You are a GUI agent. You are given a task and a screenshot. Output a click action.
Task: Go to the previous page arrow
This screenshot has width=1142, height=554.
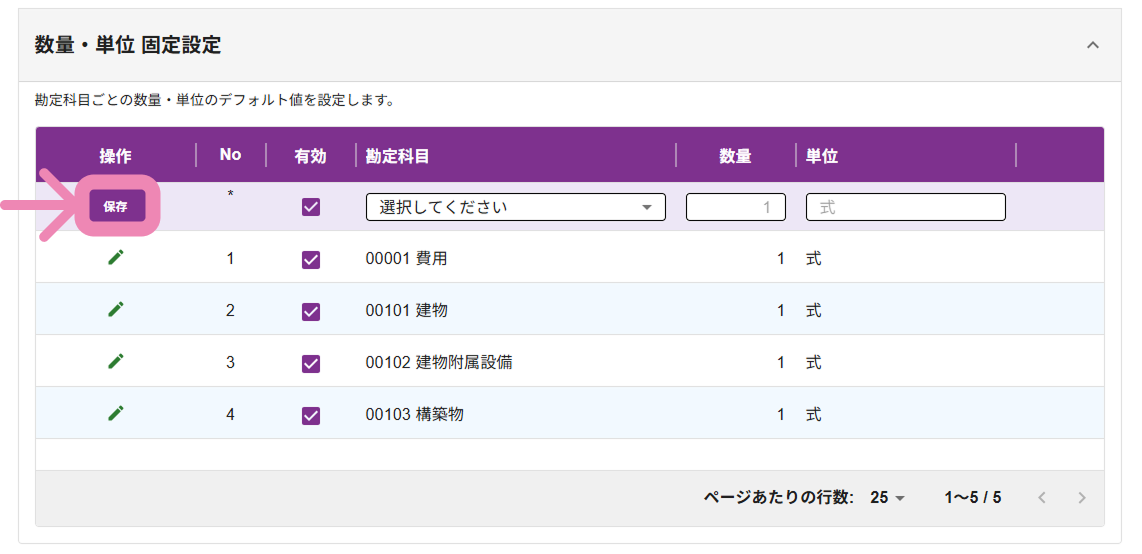(1042, 497)
